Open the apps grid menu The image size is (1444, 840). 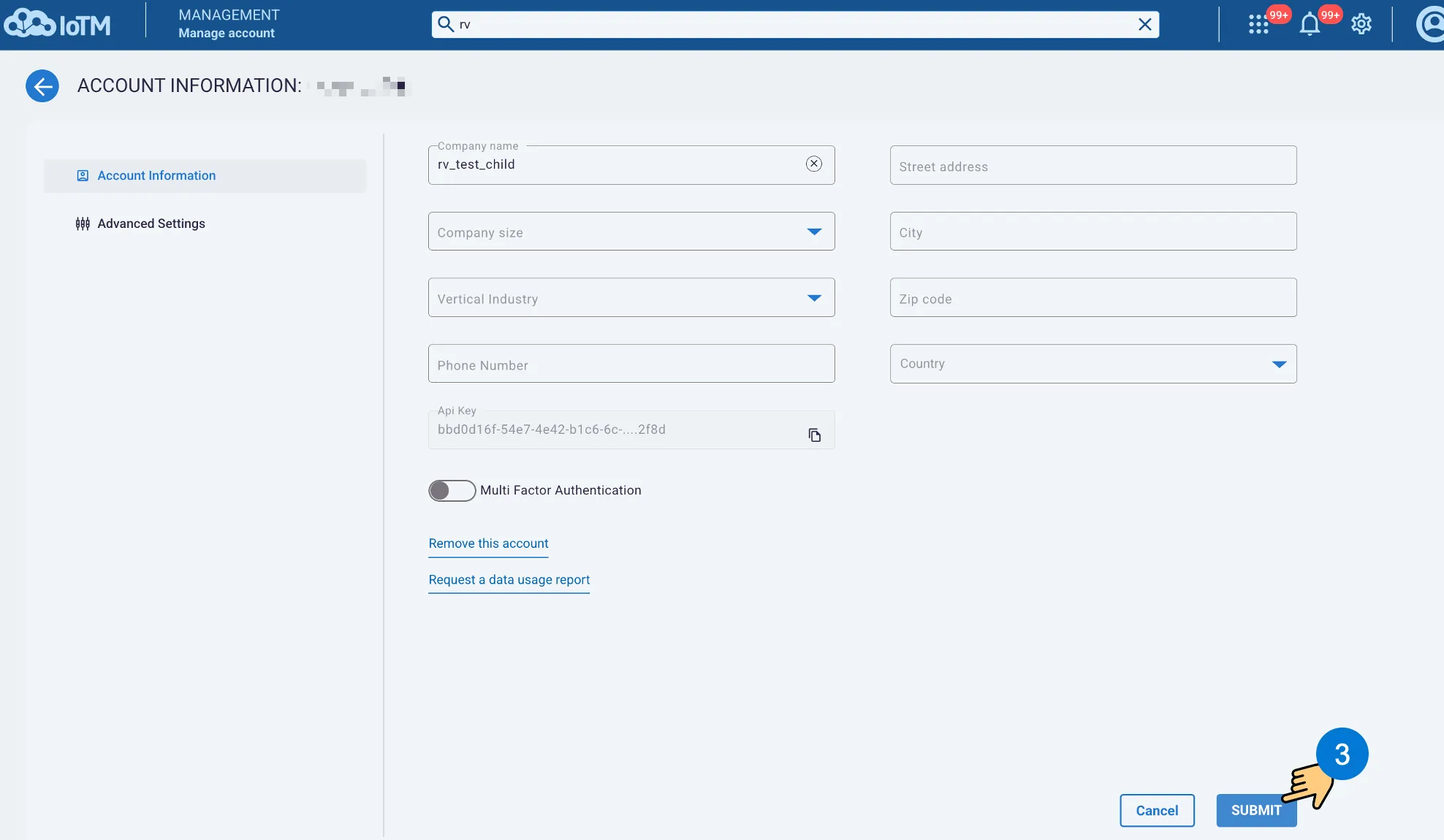(1258, 25)
